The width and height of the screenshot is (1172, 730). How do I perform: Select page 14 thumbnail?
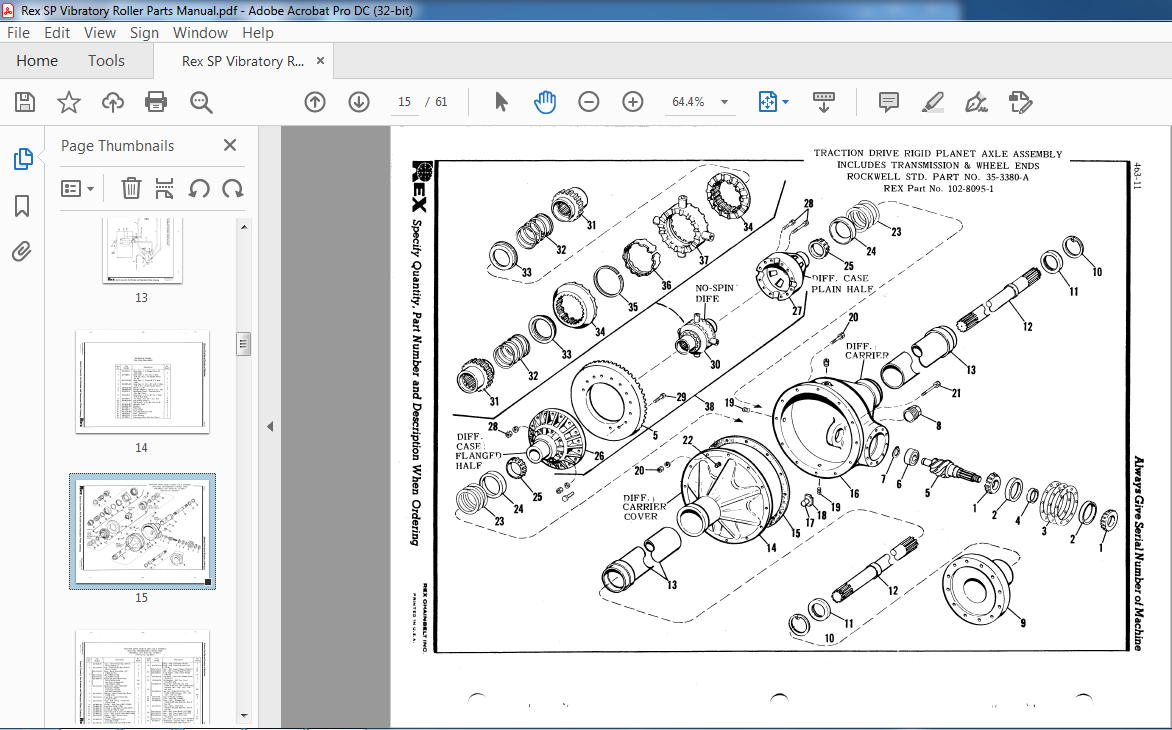(142, 382)
